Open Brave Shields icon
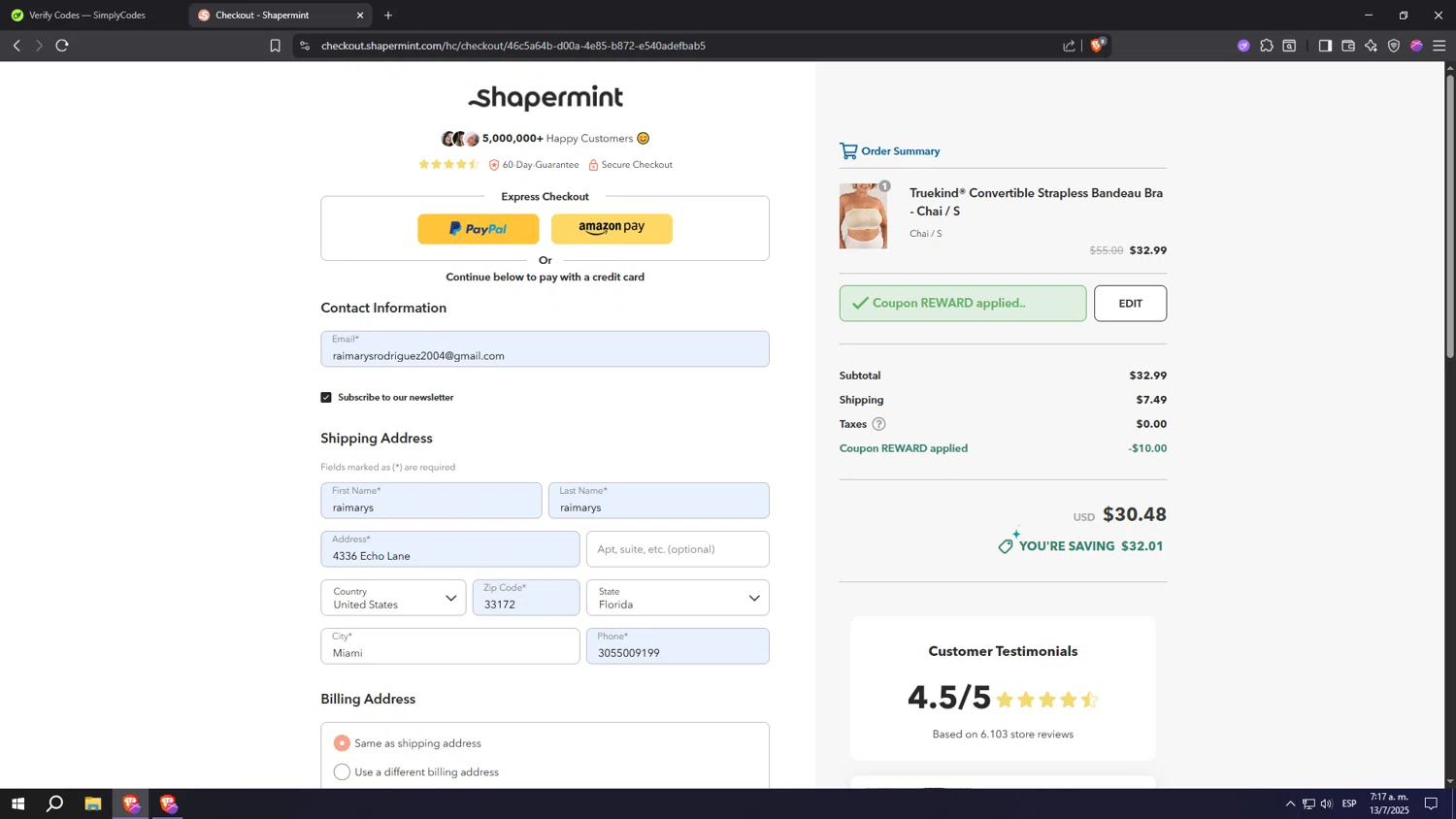This screenshot has width=1456, height=819. pyautogui.click(x=1098, y=45)
